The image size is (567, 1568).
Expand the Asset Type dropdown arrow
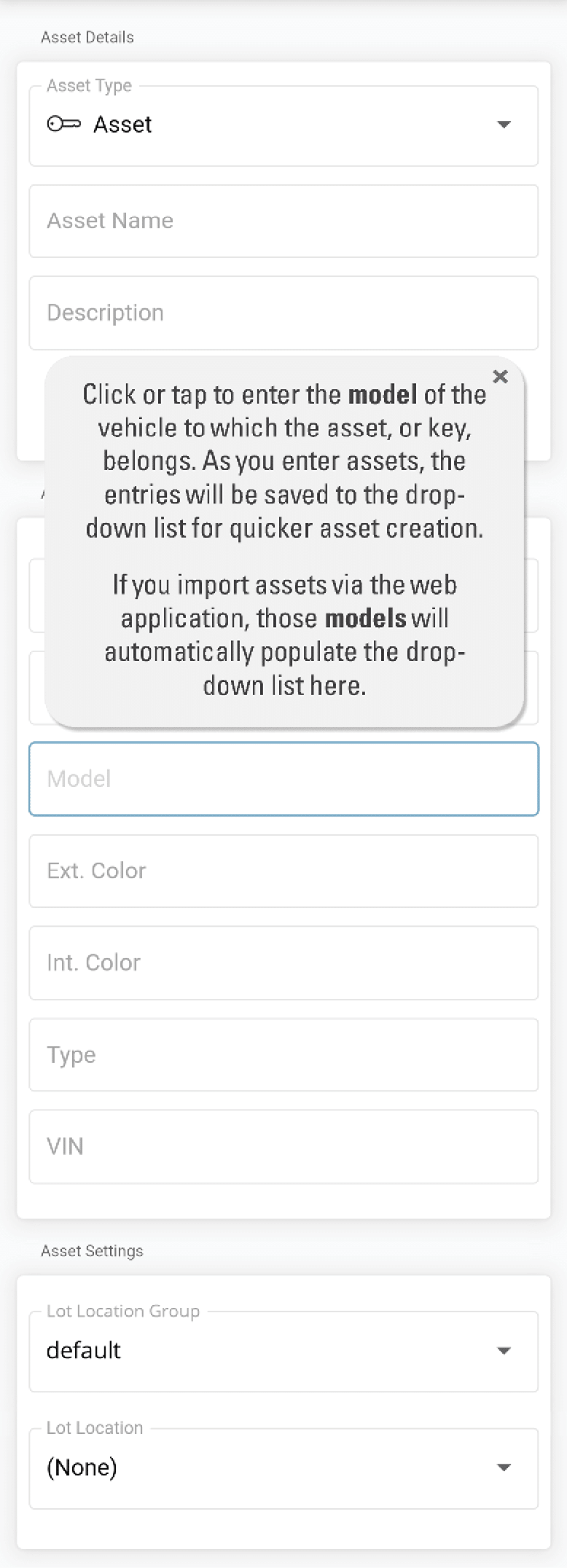pos(504,125)
